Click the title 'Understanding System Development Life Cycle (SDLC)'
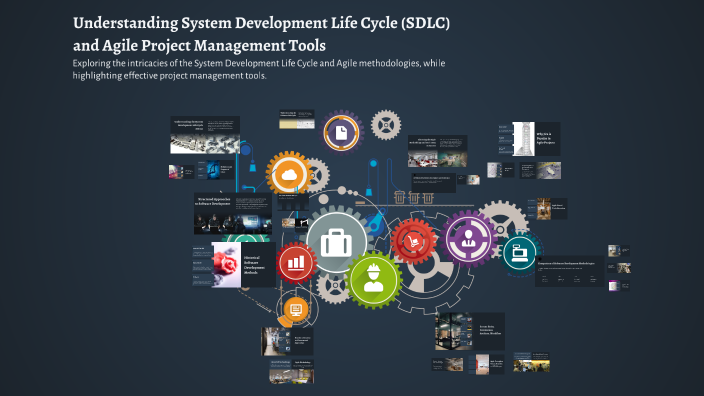 [x=261, y=22]
